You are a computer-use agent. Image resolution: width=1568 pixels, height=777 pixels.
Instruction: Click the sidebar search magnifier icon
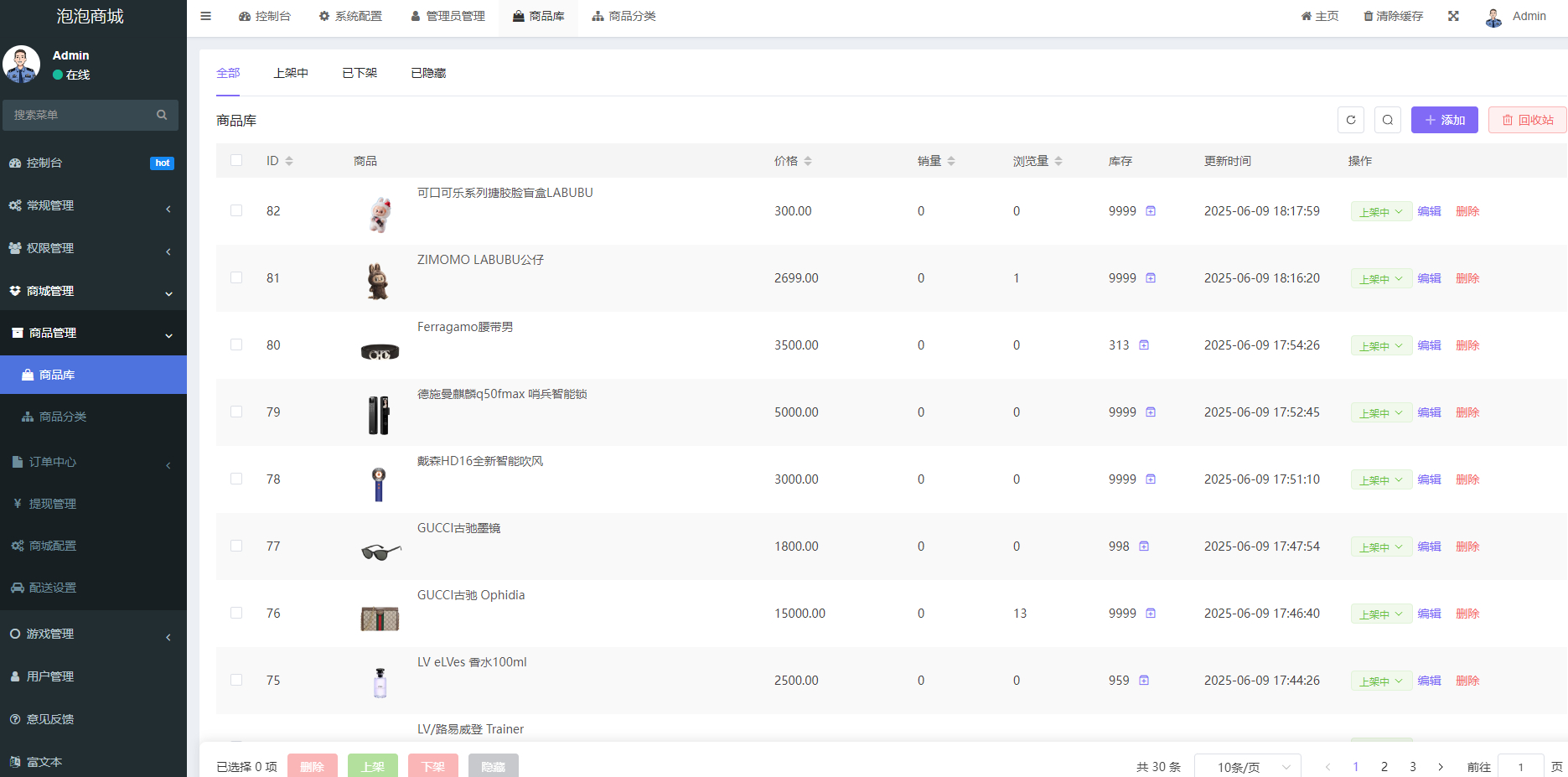pyautogui.click(x=162, y=115)
